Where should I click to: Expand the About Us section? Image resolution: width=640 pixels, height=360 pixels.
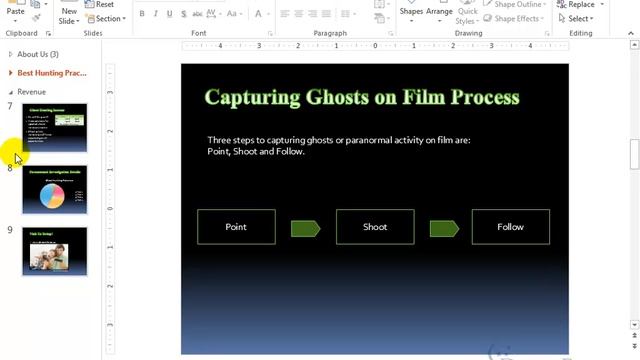click(11, 54)
